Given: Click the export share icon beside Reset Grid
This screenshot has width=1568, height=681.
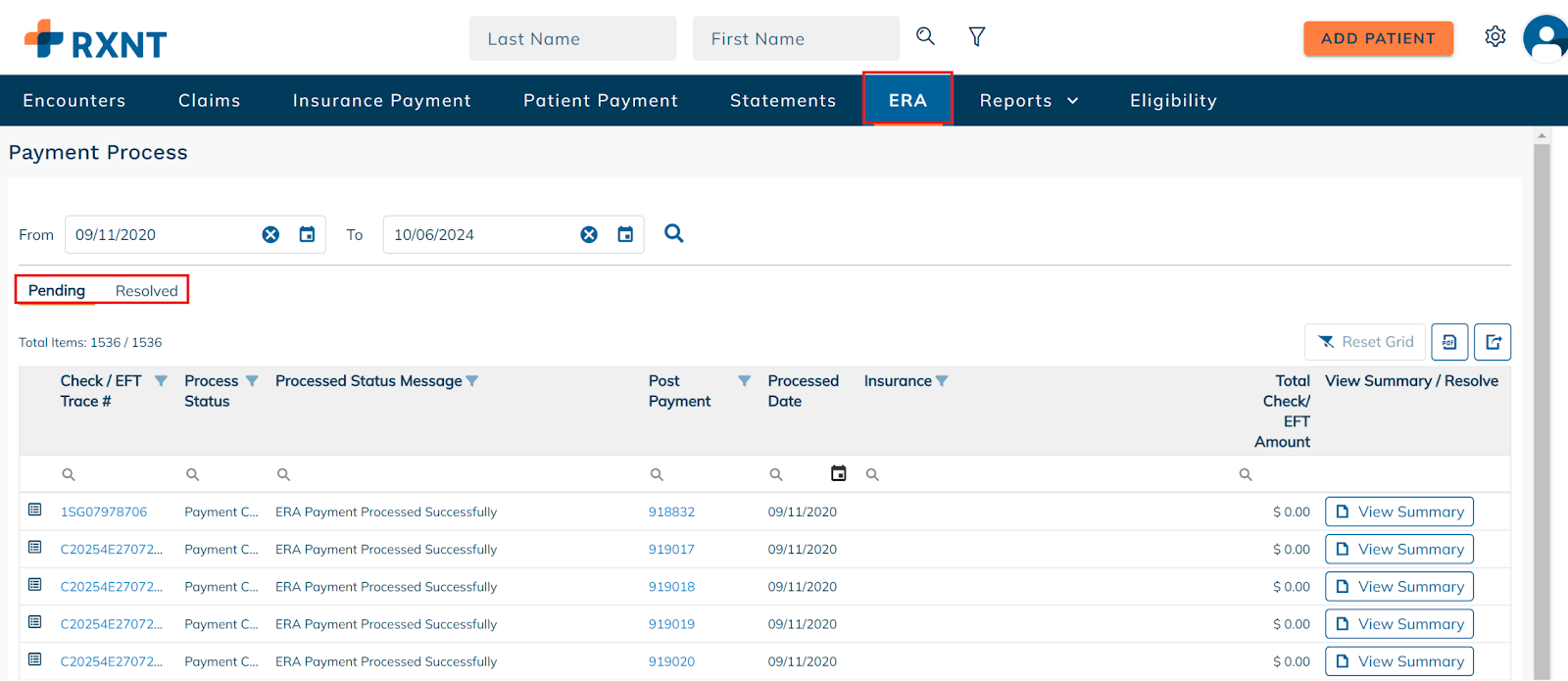Looking at the screenshot, I should click(1493, 342).
